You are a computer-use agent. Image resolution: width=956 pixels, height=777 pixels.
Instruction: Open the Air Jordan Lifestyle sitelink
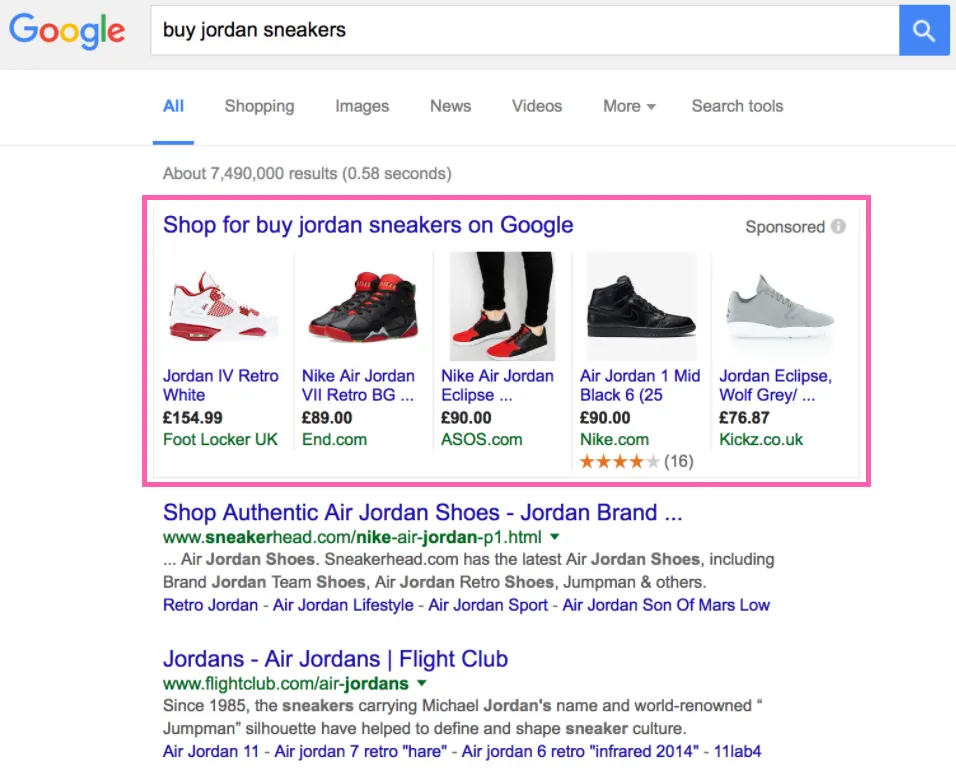click(343, 605)
